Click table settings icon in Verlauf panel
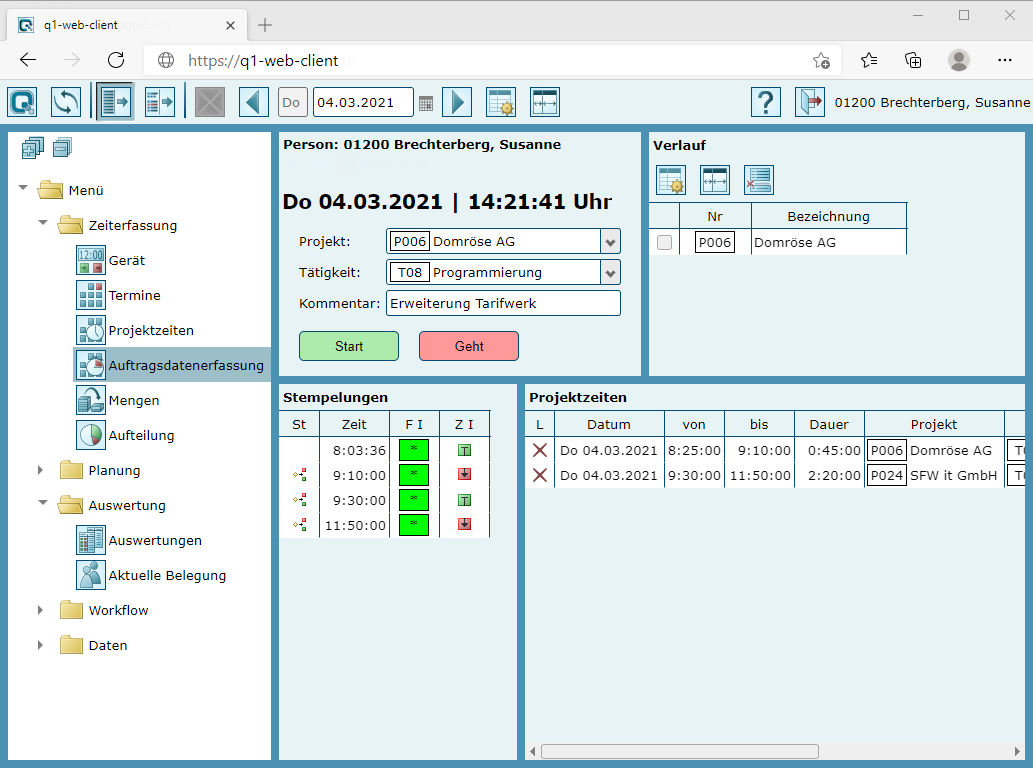 pos(670,180)
